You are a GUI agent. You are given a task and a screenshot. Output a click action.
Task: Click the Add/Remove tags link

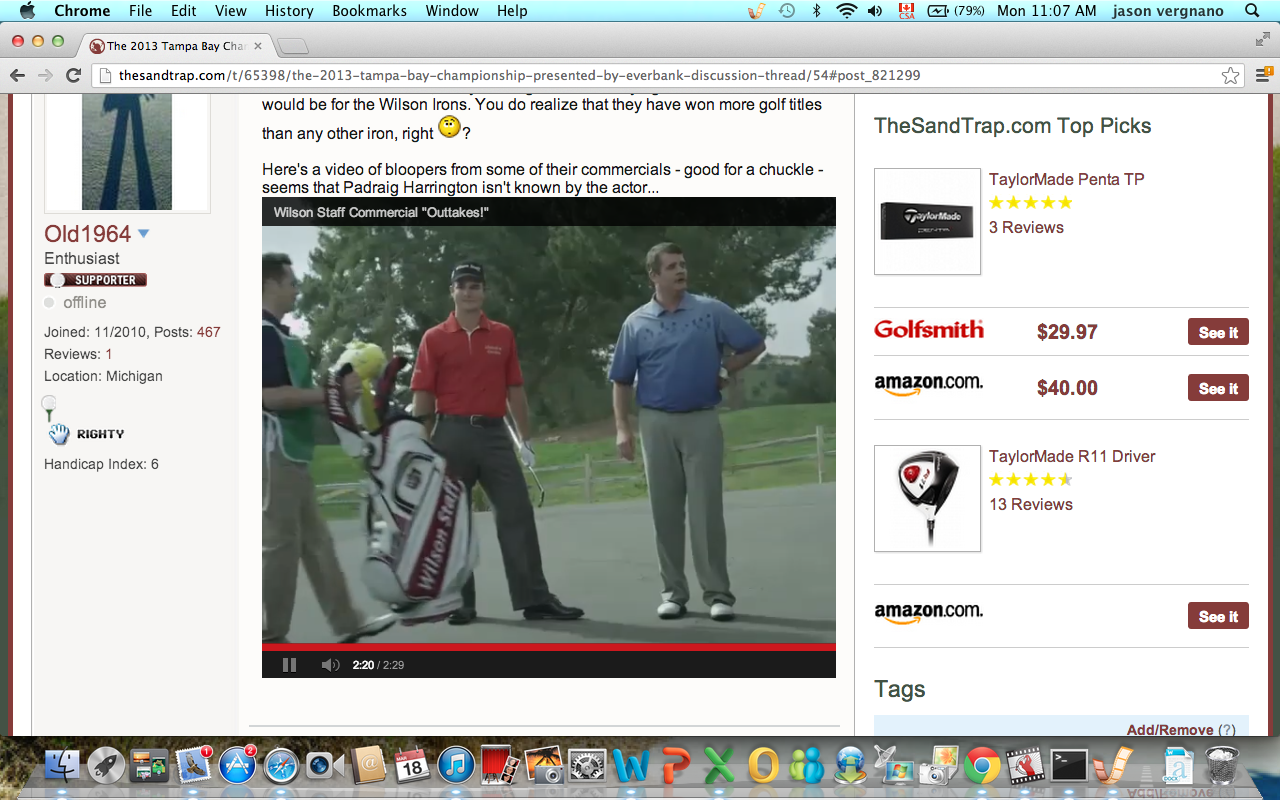pyautogui.click(x=1170, y=730)
